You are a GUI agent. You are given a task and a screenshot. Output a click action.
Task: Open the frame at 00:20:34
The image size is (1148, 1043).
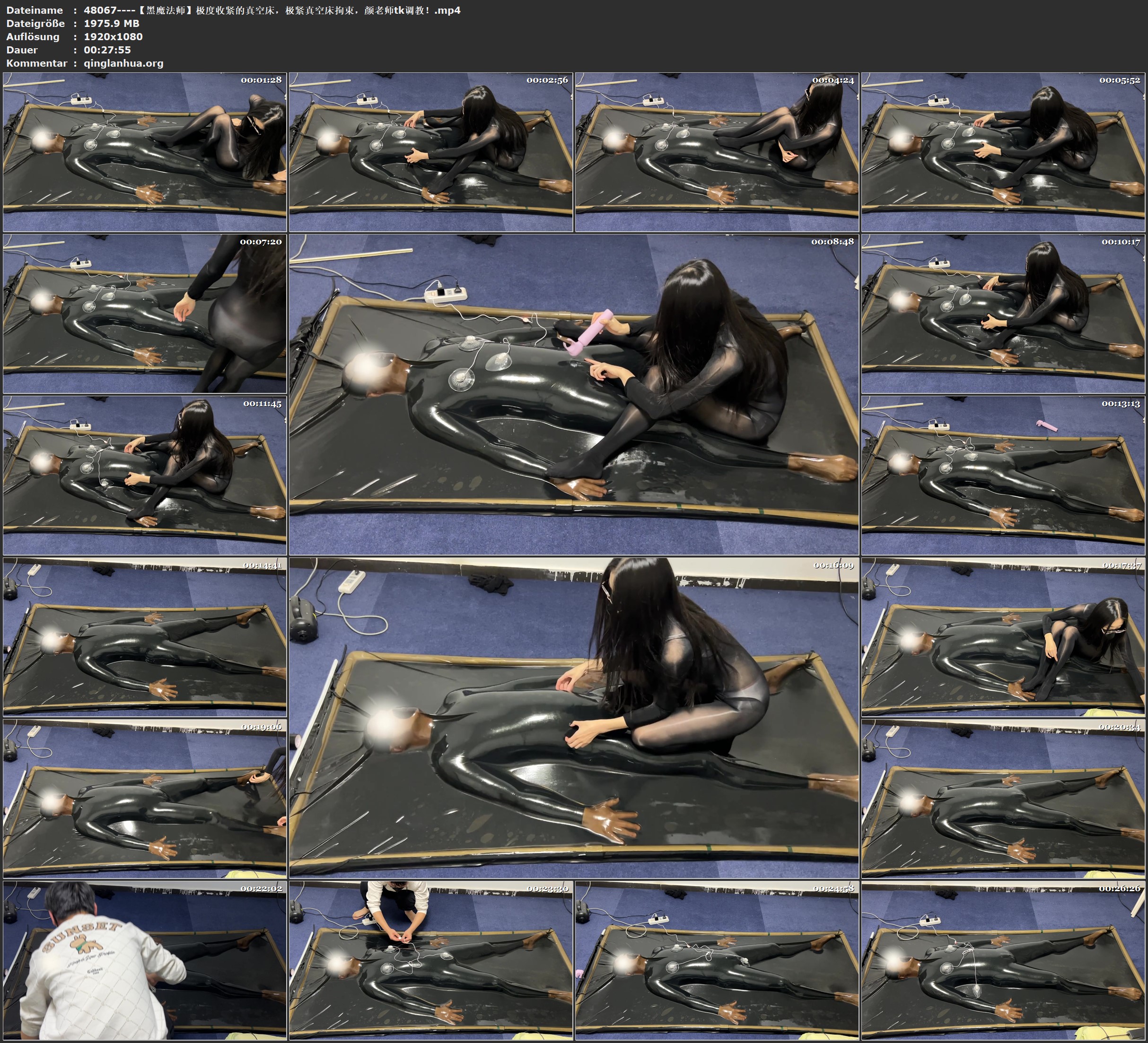[1003, 798]
